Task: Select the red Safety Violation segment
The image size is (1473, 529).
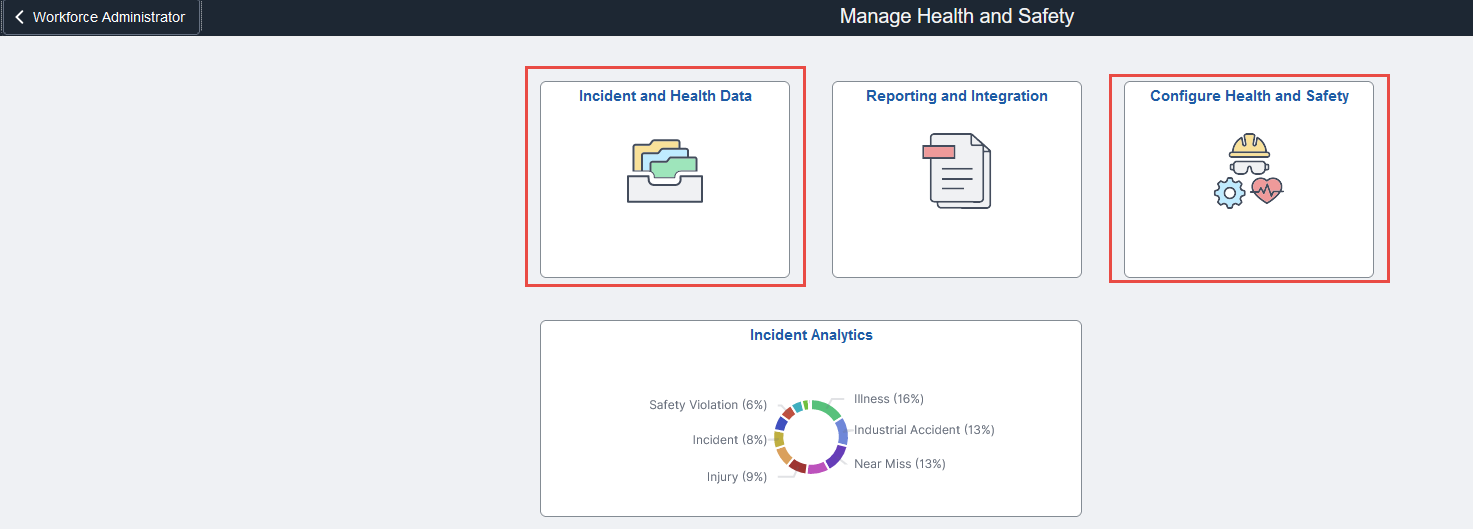Action: tap(788, 412)
